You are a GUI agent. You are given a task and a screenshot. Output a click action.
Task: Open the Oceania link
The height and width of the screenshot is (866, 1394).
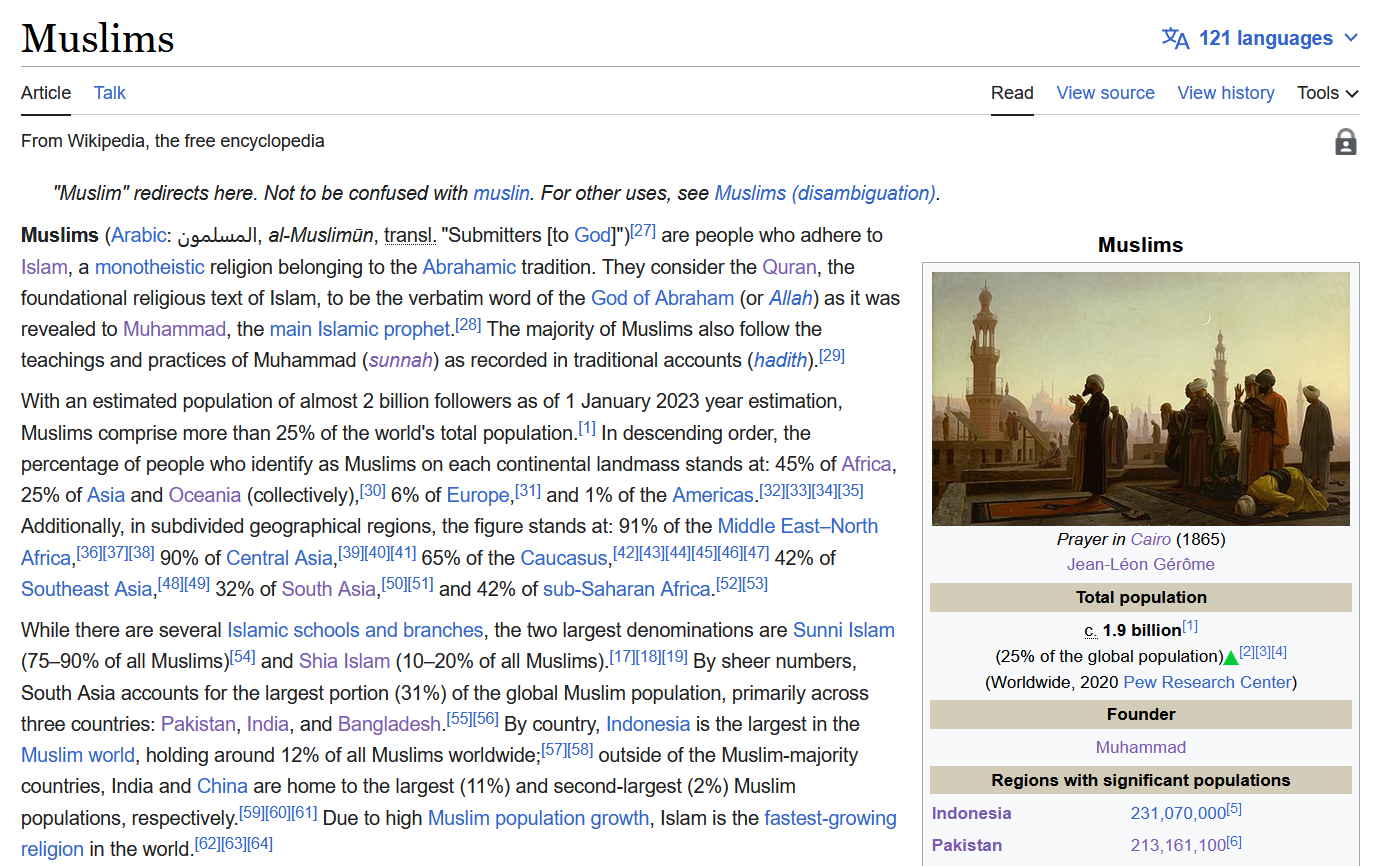(205, 495)
